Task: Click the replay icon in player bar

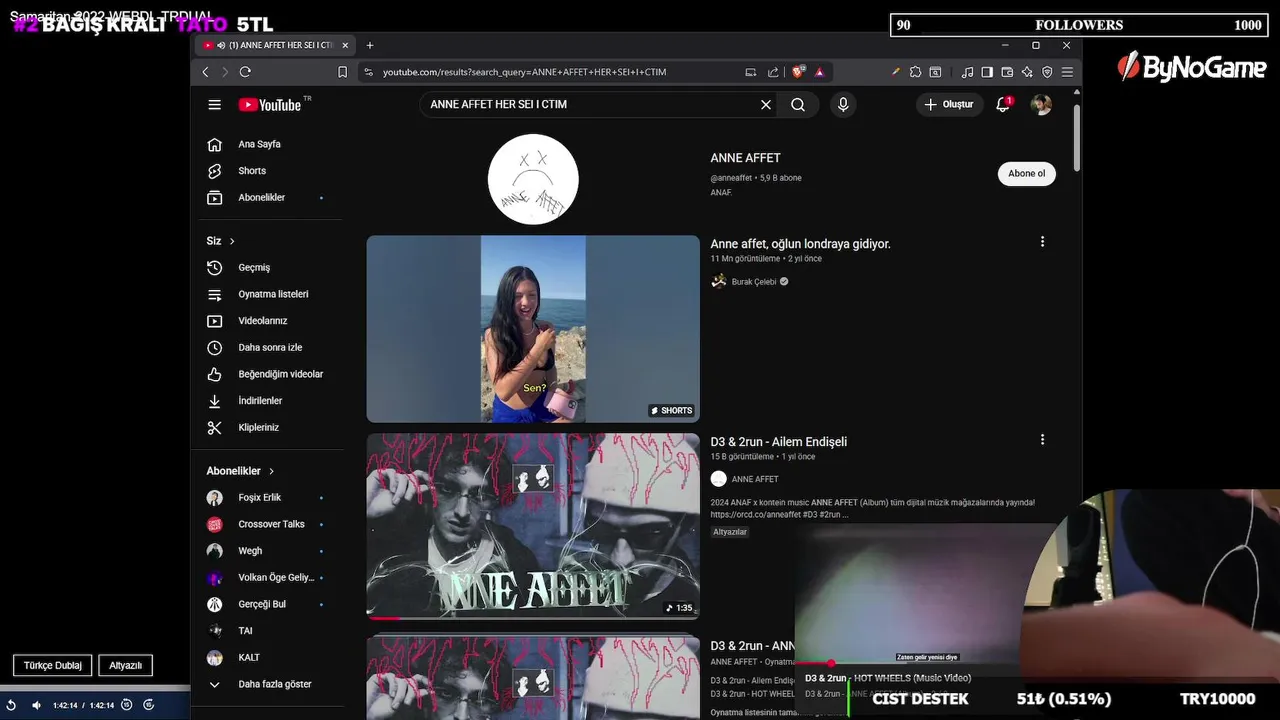Action: (11, 705)
